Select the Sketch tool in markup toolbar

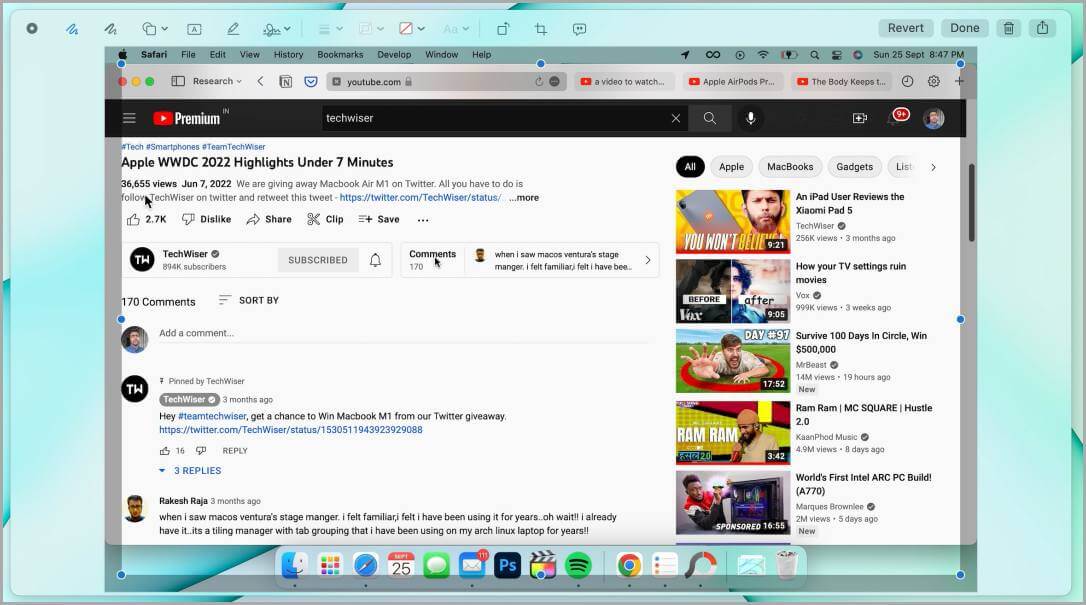pyautogui.click(x=72, y=29)
